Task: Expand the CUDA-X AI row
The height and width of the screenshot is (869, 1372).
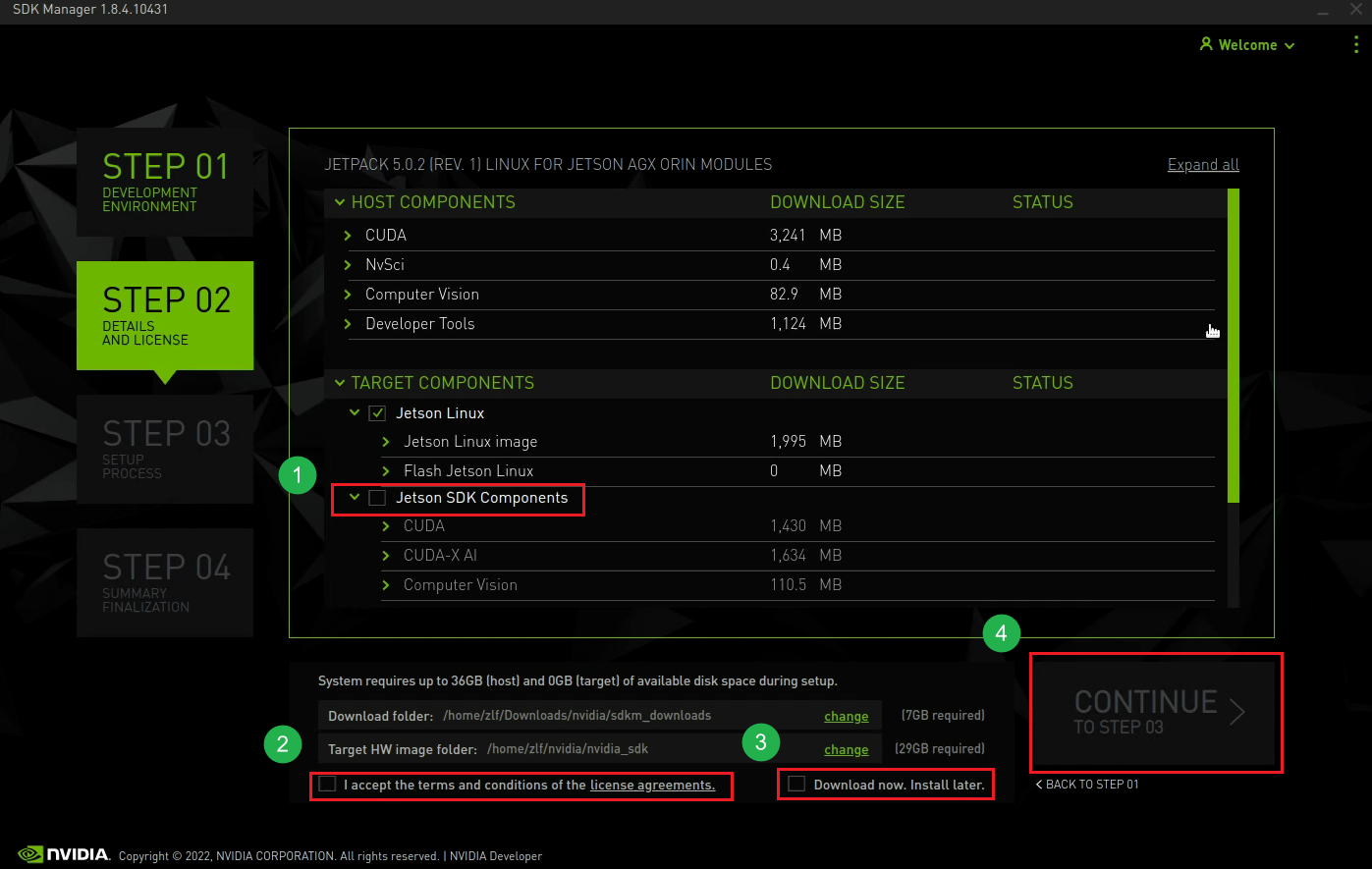Action: pyautogui.click(x=386, y=556)
